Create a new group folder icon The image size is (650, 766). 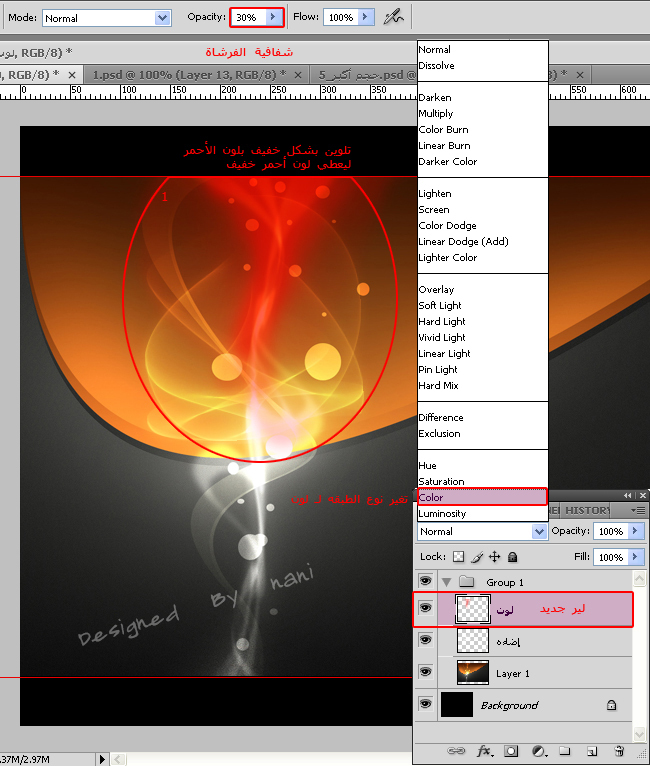click(565, 750)
